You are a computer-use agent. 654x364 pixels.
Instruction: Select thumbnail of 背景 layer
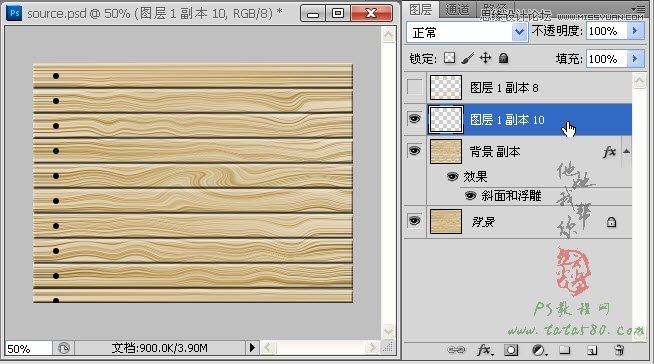pyautogui.click(x=446, y=221)
